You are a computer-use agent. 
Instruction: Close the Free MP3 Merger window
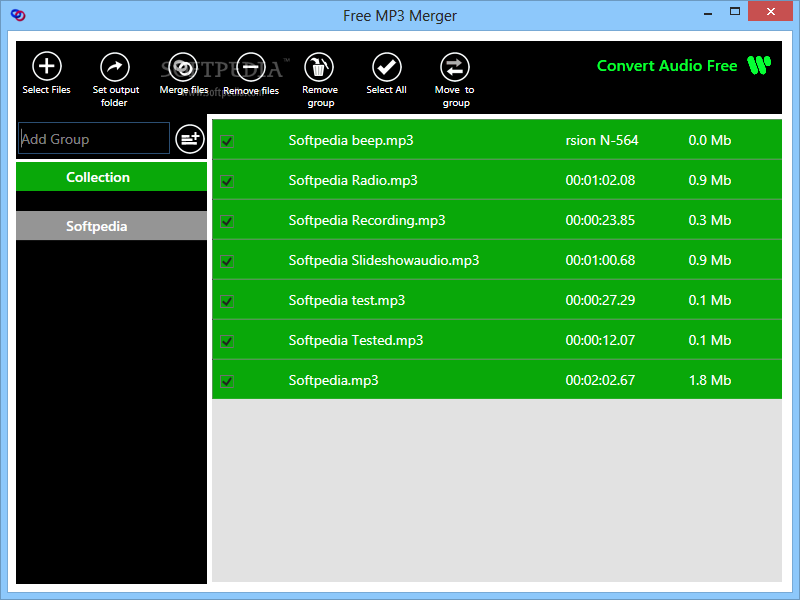point(770,11)
